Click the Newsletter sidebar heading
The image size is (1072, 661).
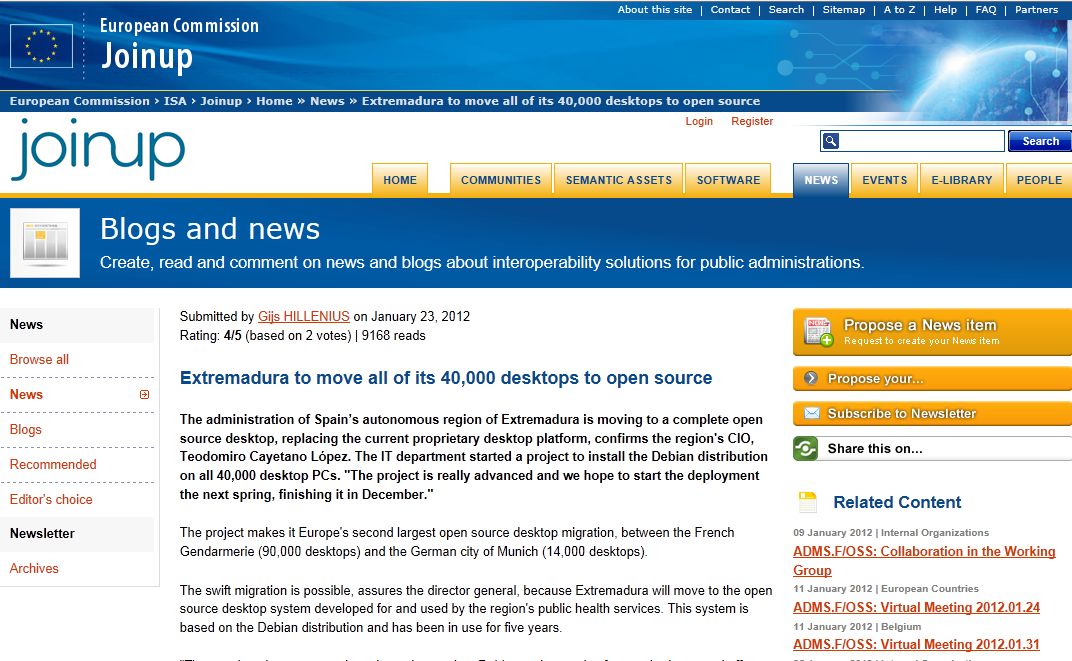tap(42, 533)
